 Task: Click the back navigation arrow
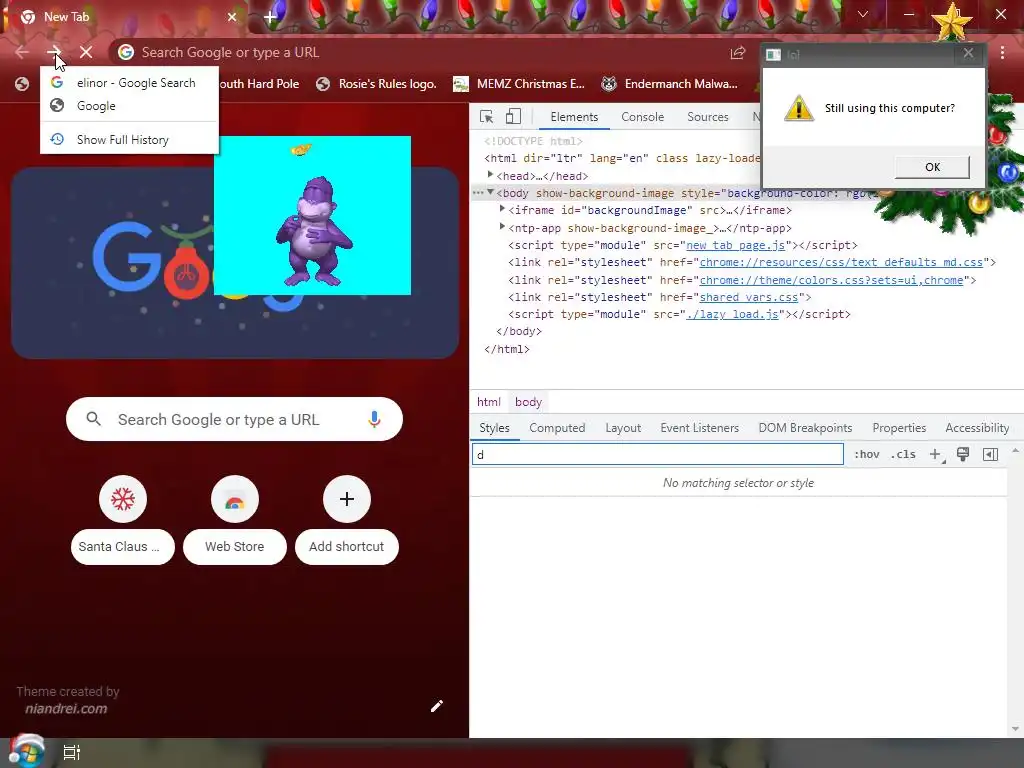pos(22,52)
